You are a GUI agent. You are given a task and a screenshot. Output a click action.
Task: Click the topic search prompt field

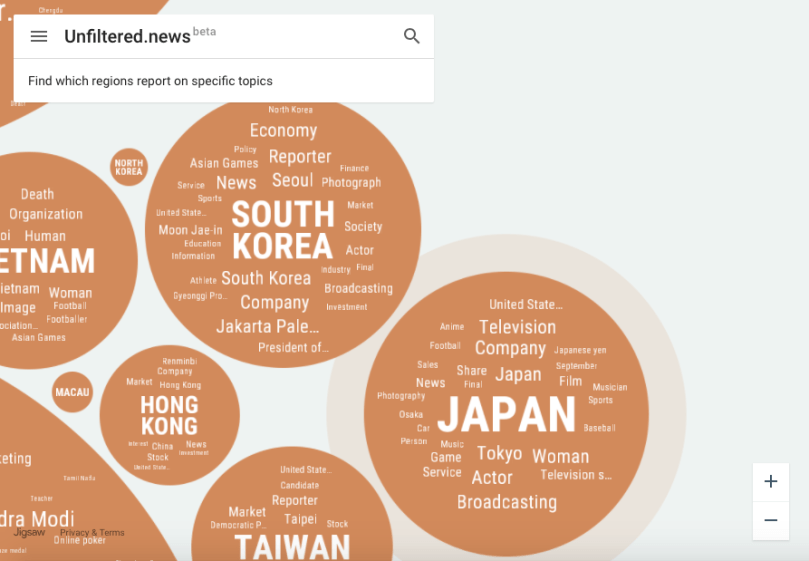point(150,81)
